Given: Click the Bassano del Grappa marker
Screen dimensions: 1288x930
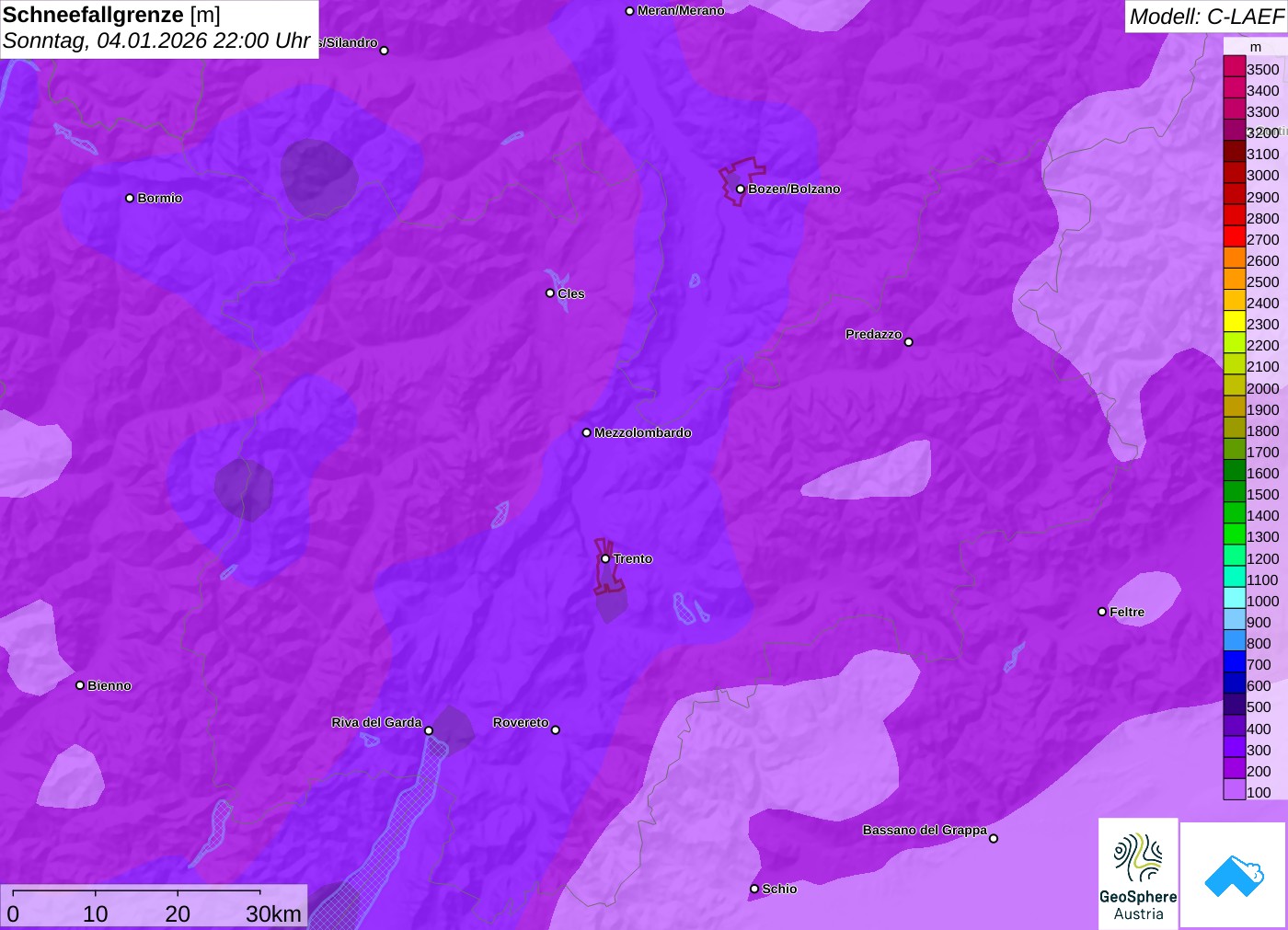Looking at the screenshot, I should [x=994, y=838].
